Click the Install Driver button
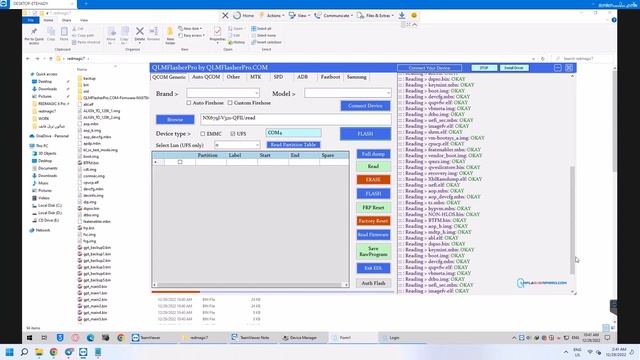The image size is (640, 360). [514, 68]
